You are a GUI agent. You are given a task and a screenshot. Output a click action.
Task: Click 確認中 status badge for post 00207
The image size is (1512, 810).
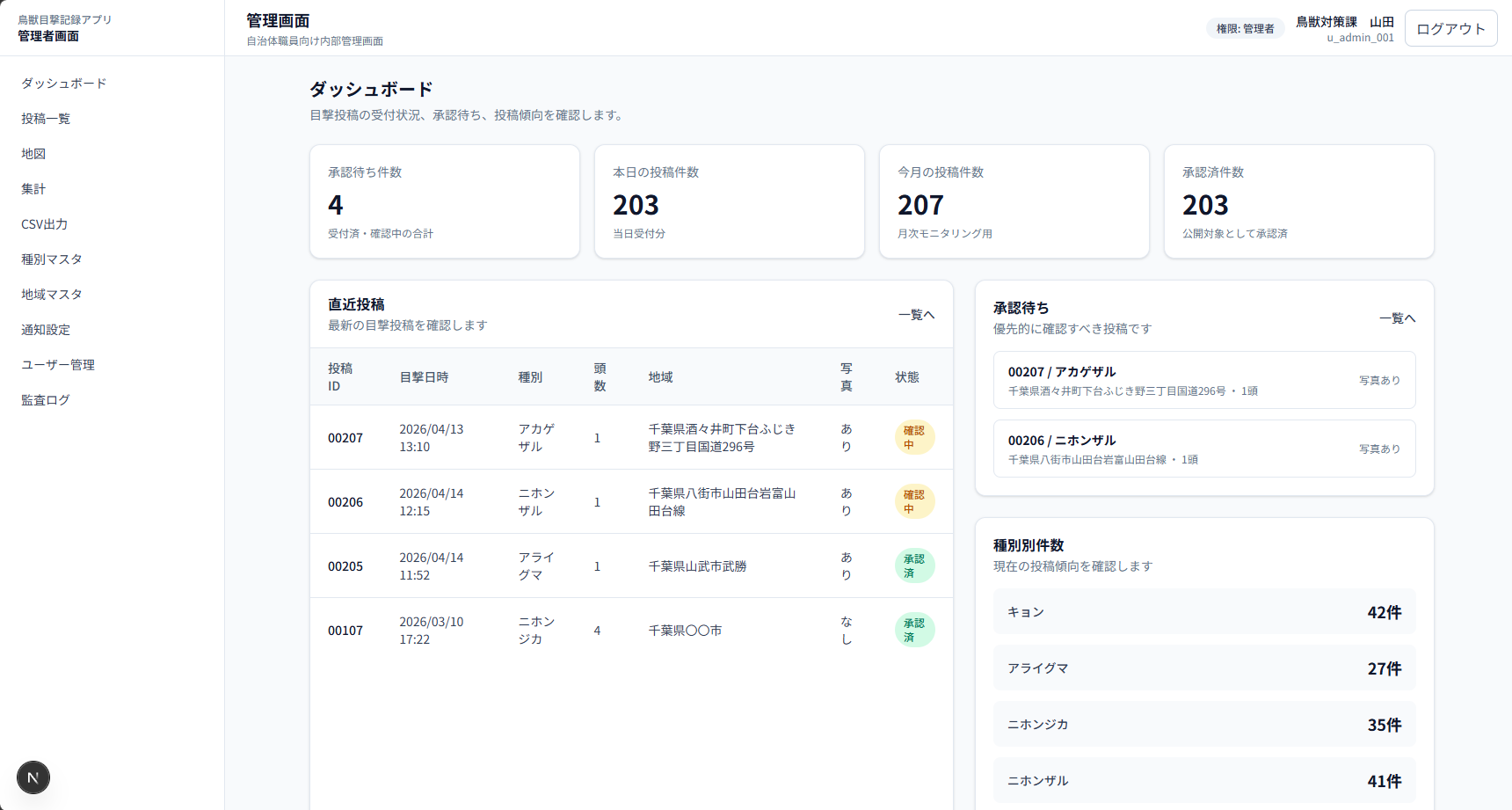(913, 437)
